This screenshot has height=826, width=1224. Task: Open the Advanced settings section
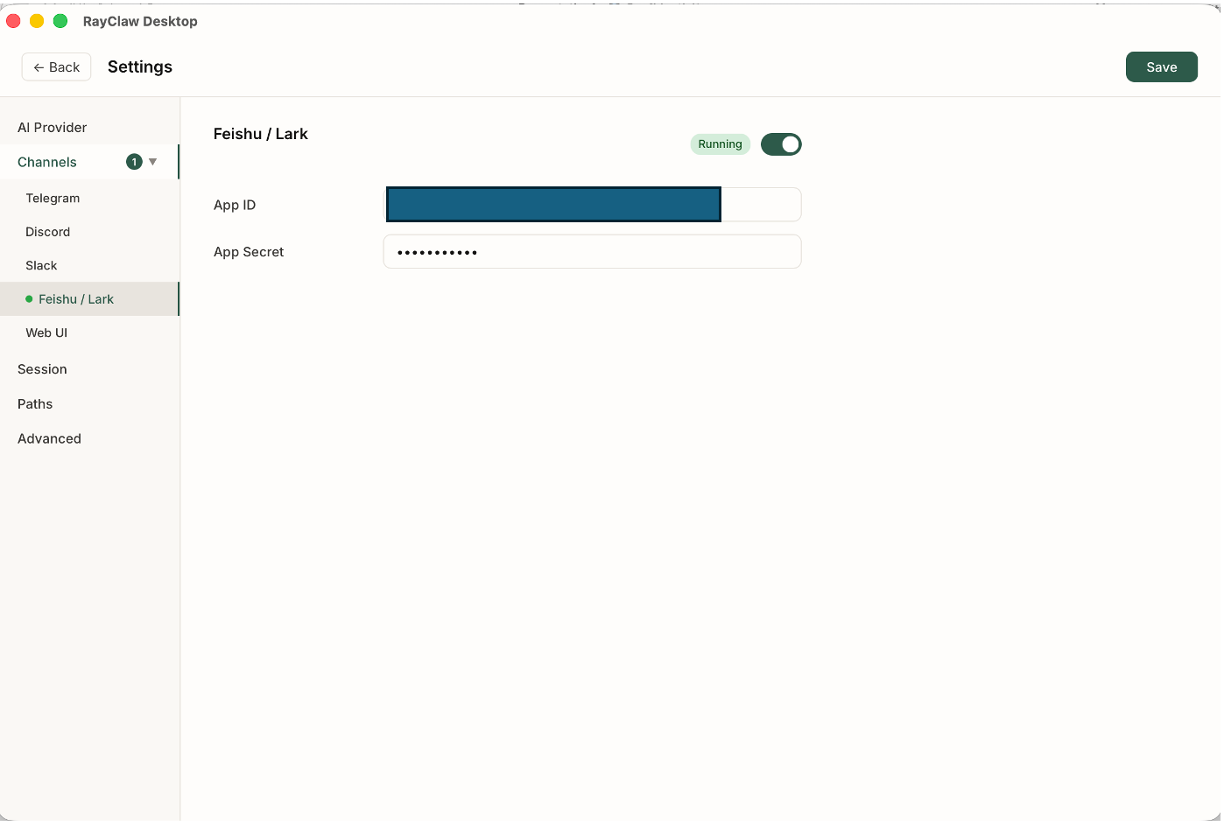pos(48,438)
